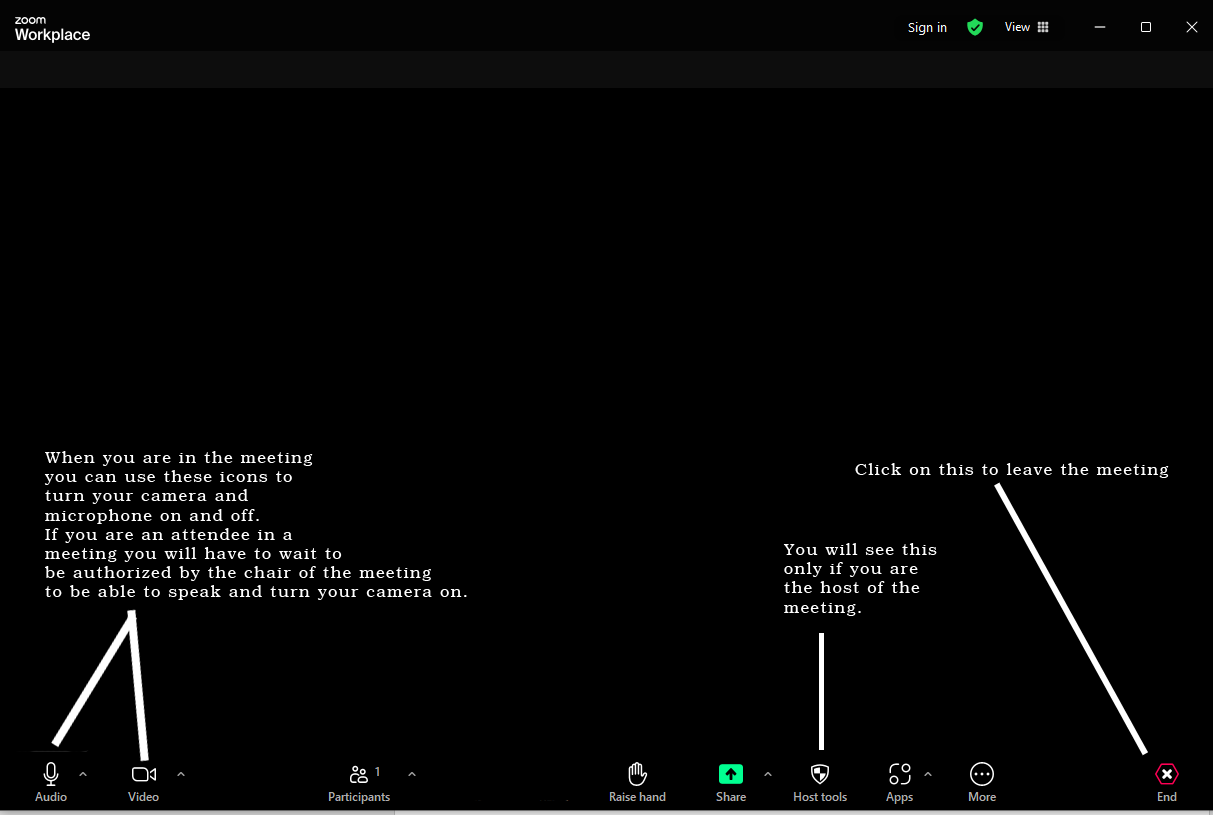Screen dimensions: 1213x815
Task: Open the Participants panel
Action: point(359,780)
